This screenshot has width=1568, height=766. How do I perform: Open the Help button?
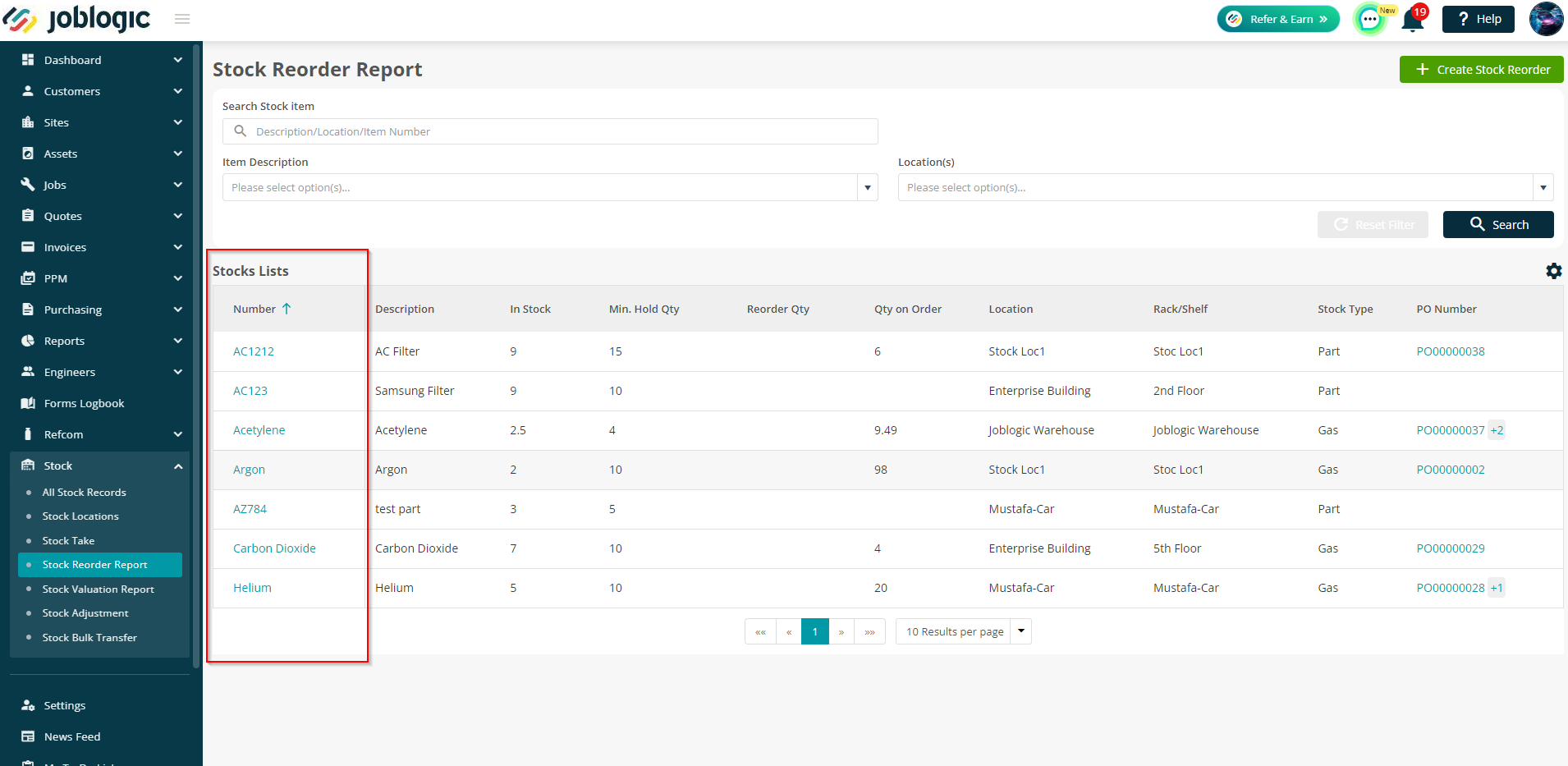(x=1479, y=19)
